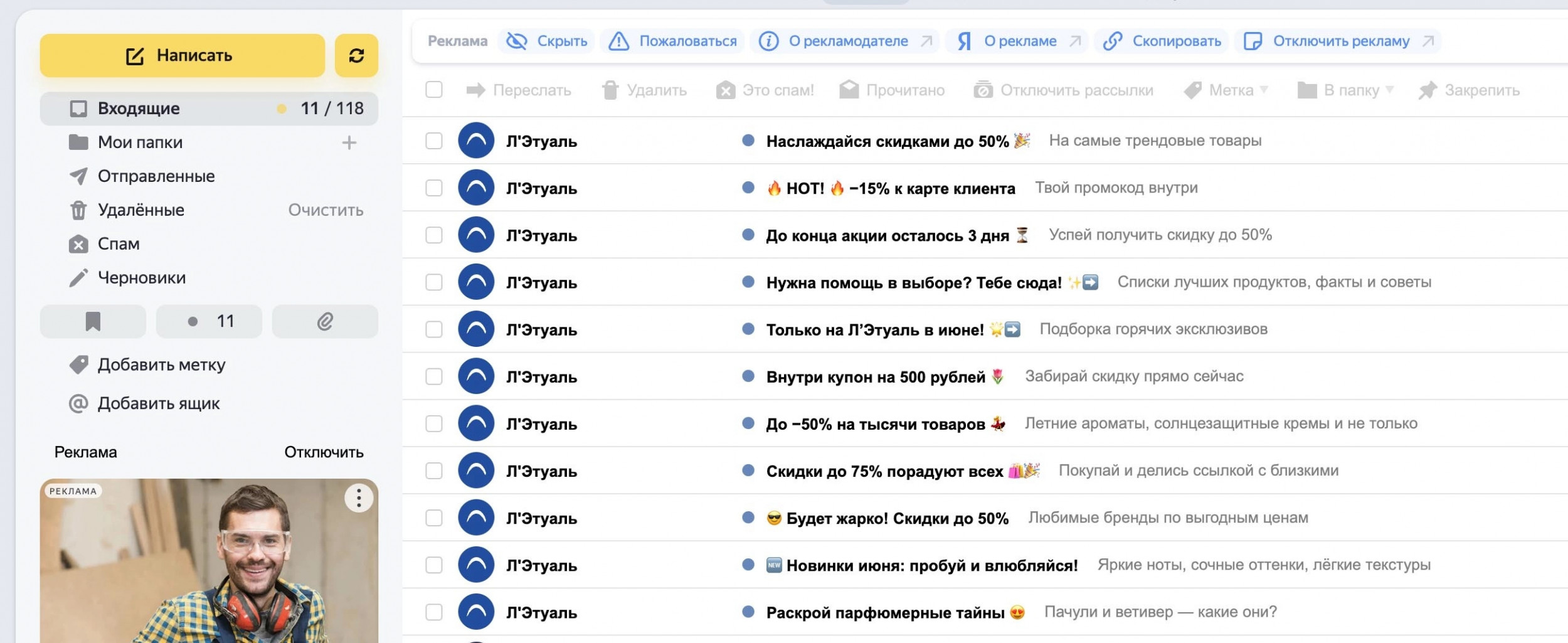Select checkbox for Только на Л'Этуаль в июне email
Viewport: 1568px width, 643px height.
[x=434, y=329]
